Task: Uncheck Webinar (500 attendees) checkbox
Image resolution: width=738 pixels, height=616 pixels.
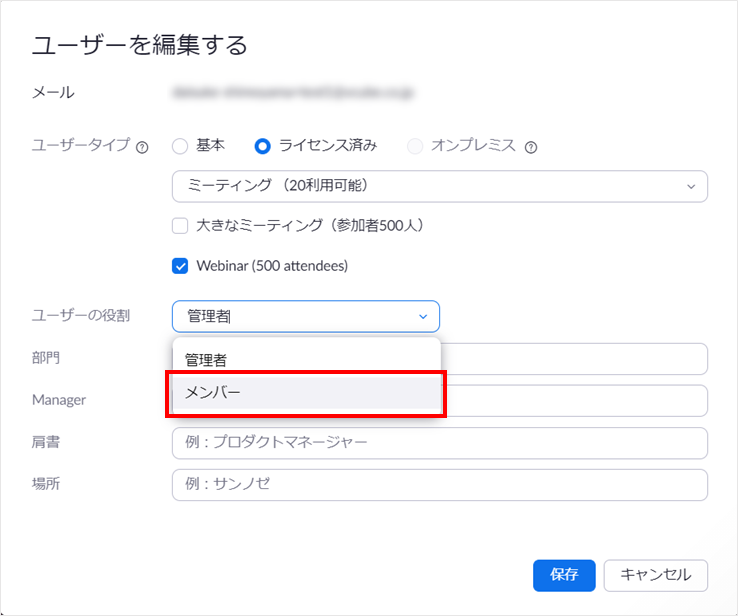Action: point(180,266)
